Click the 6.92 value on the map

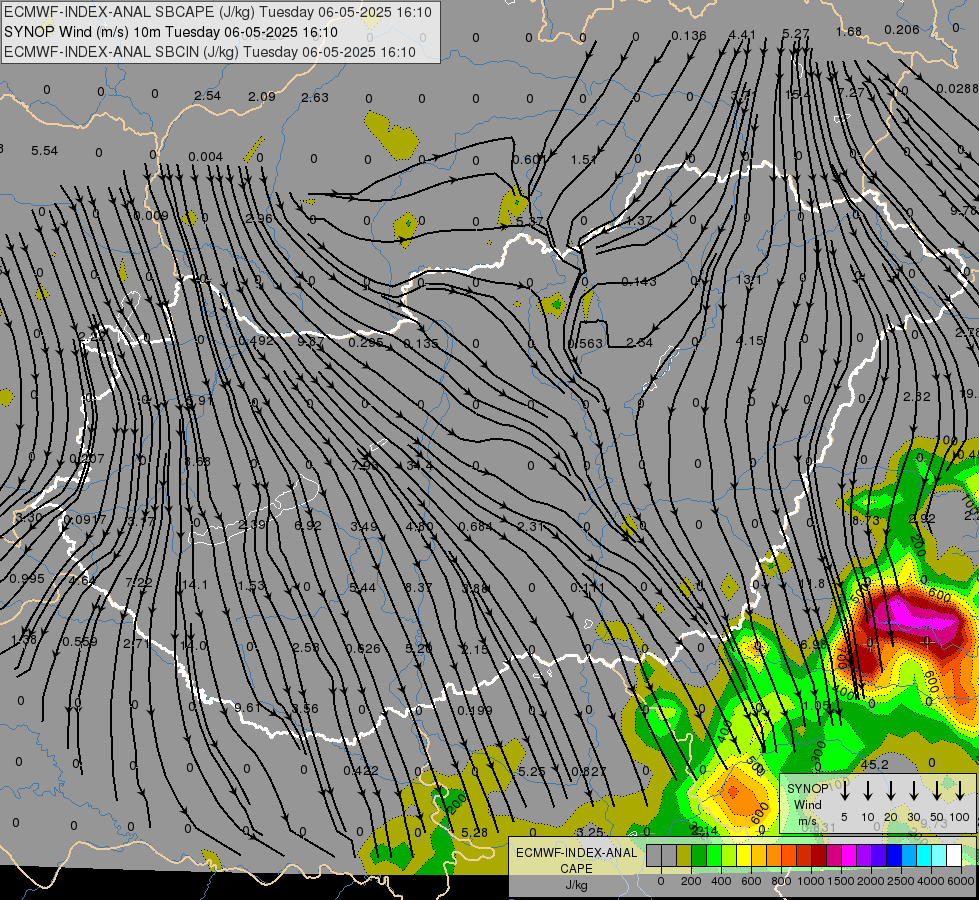point(308,525)
